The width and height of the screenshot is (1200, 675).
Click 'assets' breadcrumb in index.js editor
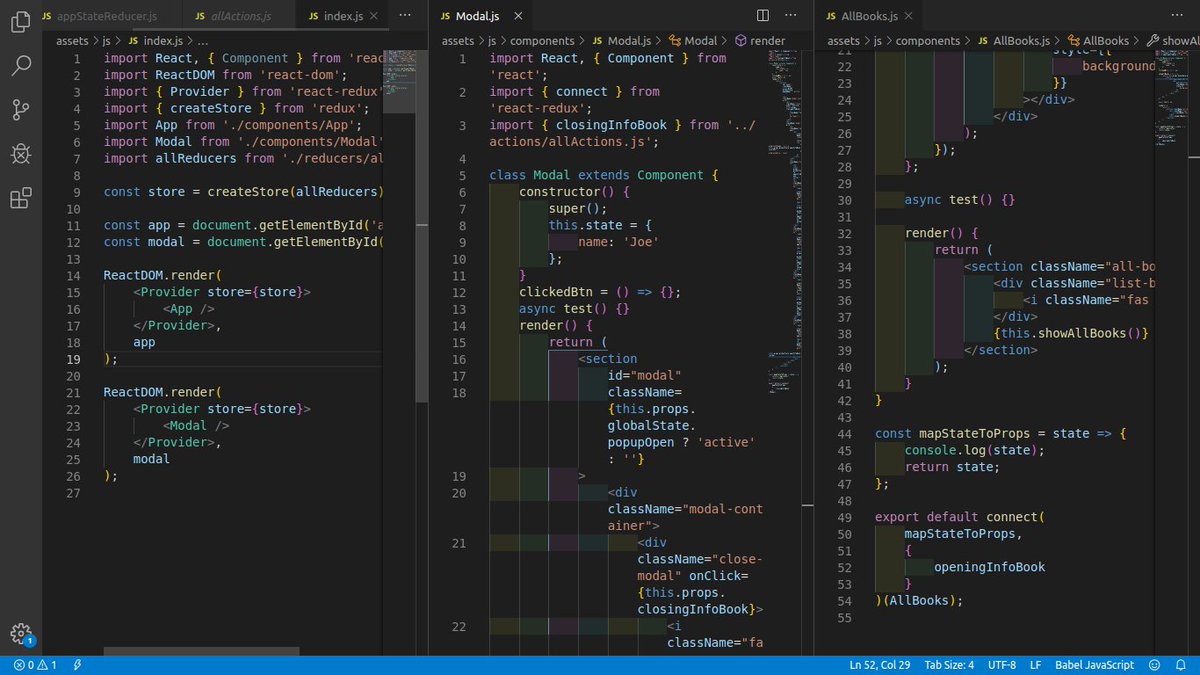[x=73, y=41]
